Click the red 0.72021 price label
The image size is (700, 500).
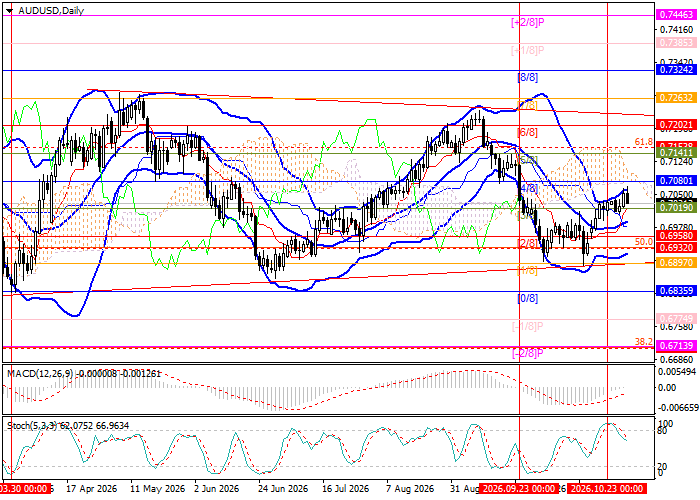(x=676, y=125)
